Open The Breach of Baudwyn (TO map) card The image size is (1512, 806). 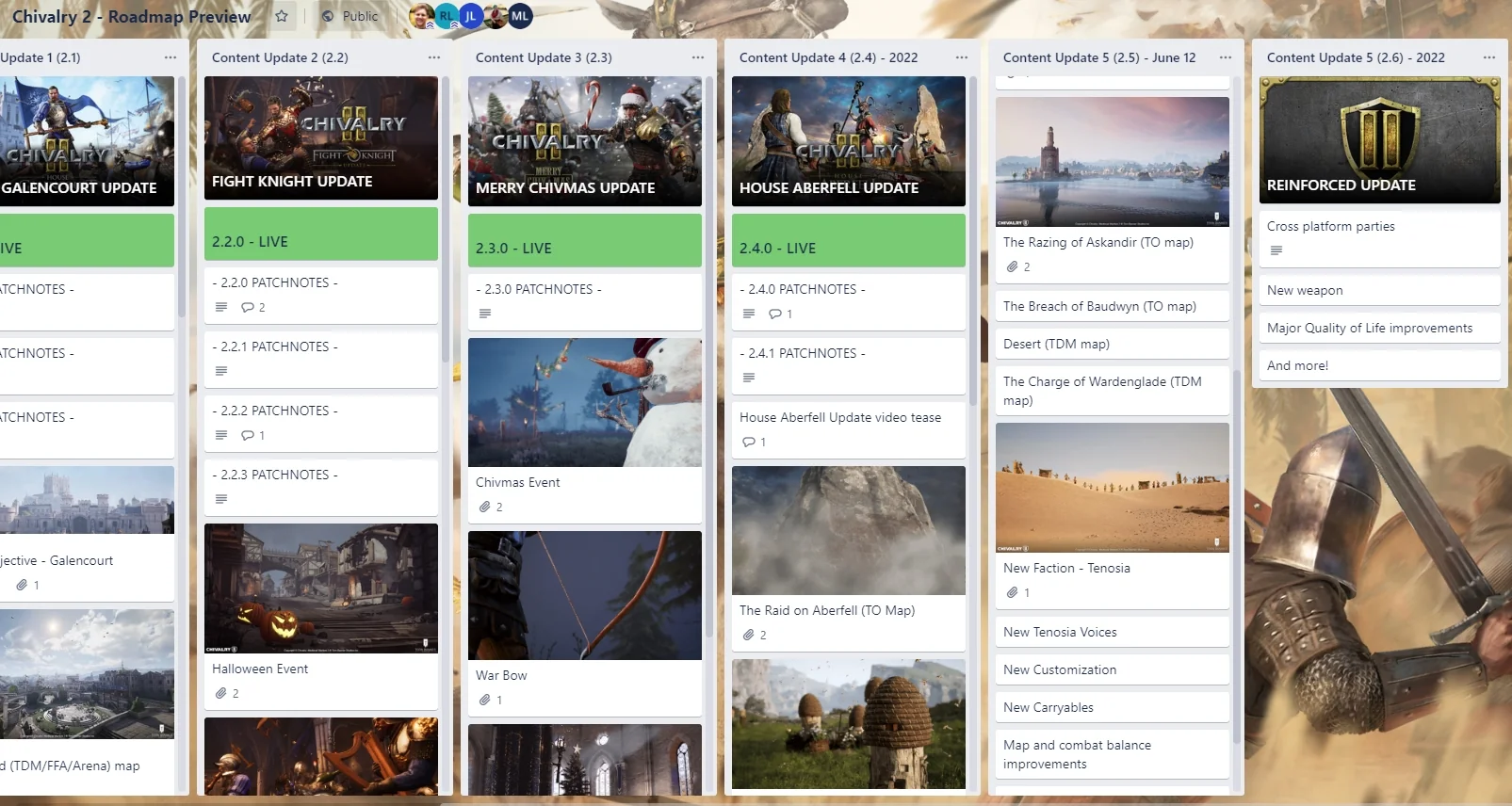[1113, 306]
